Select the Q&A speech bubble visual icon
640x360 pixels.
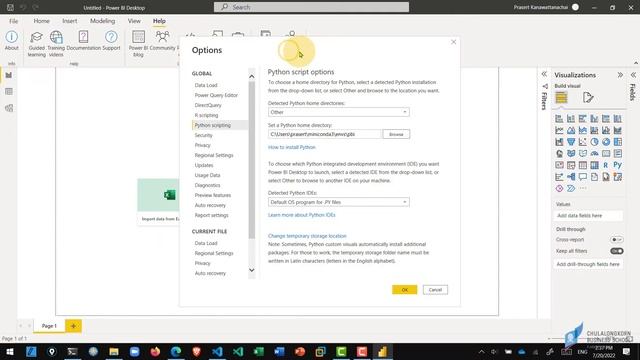(x=582, y=177)
